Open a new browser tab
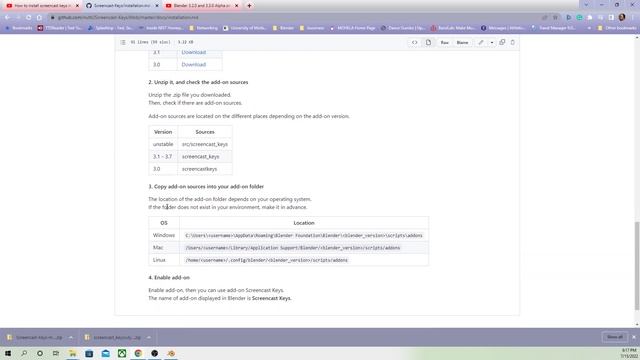640x360 pixels. coord(249,6)
